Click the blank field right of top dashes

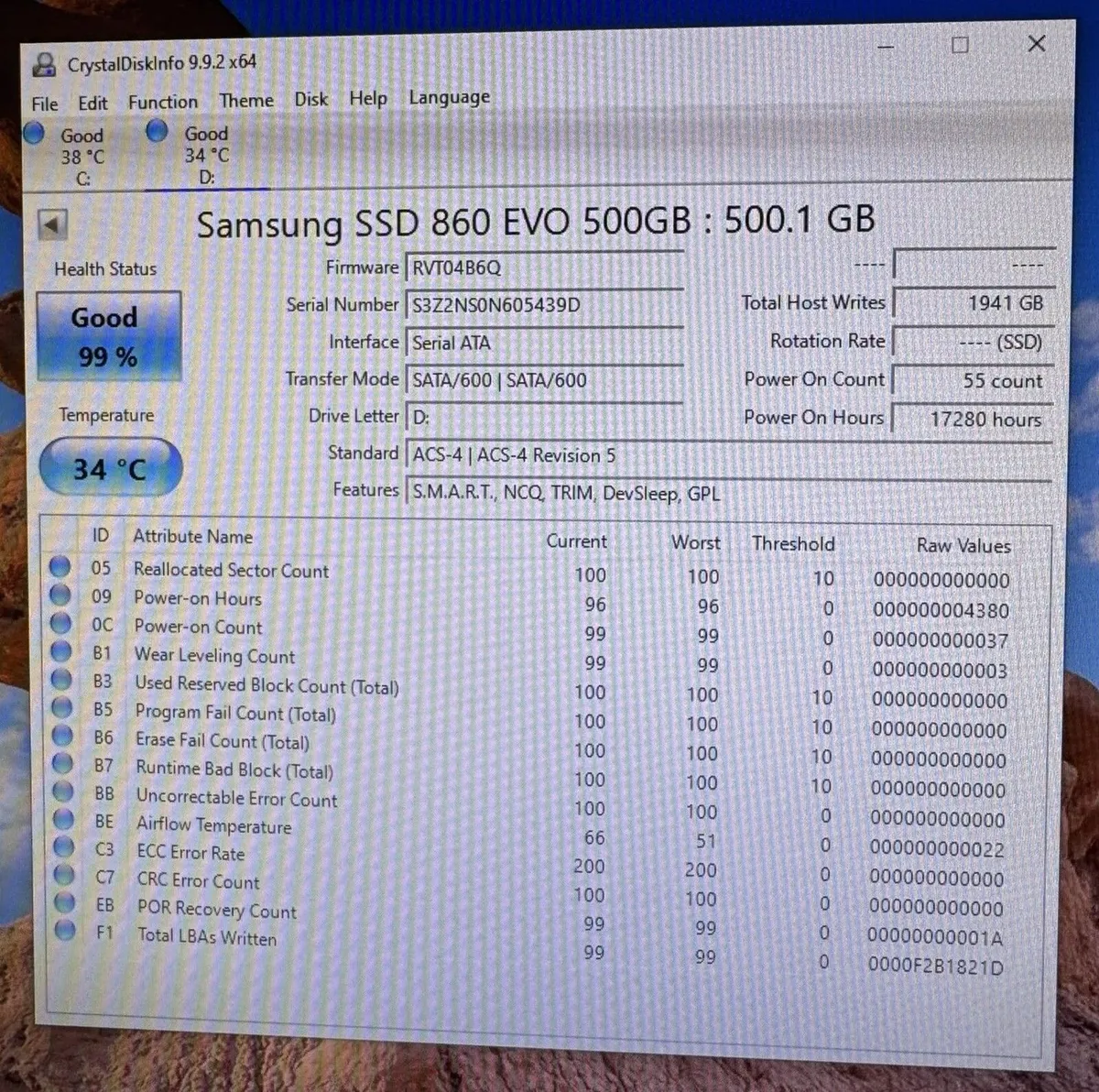[974, 265]
